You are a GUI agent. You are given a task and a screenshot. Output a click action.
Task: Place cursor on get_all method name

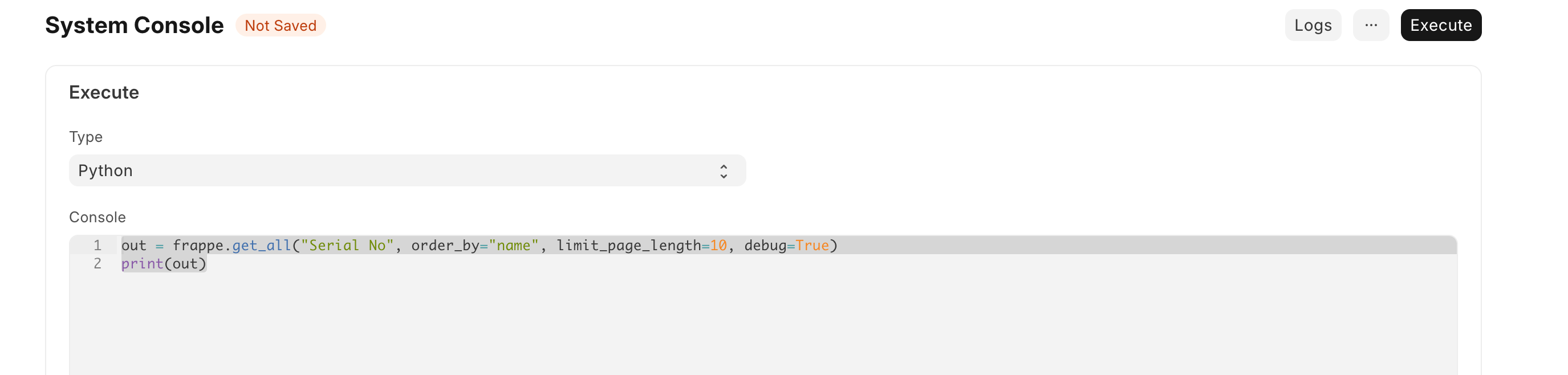pyautogui.click(x=261, y=245)
